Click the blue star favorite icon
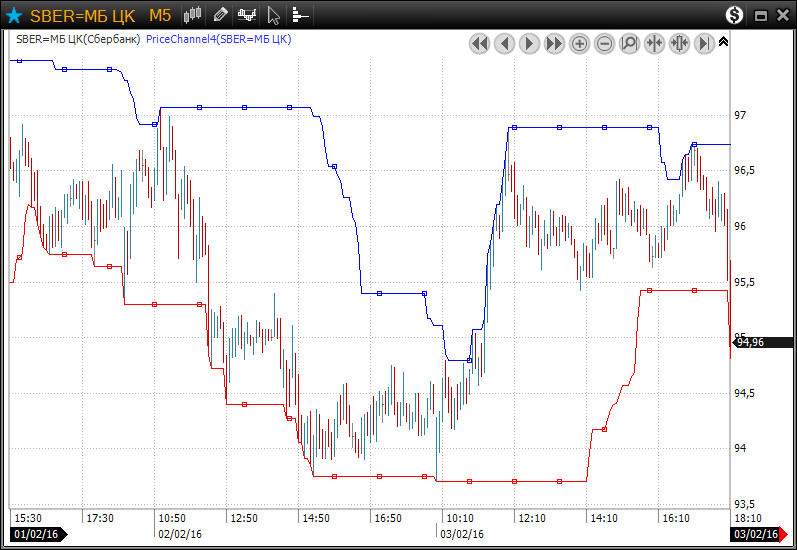 pos(14,15)
